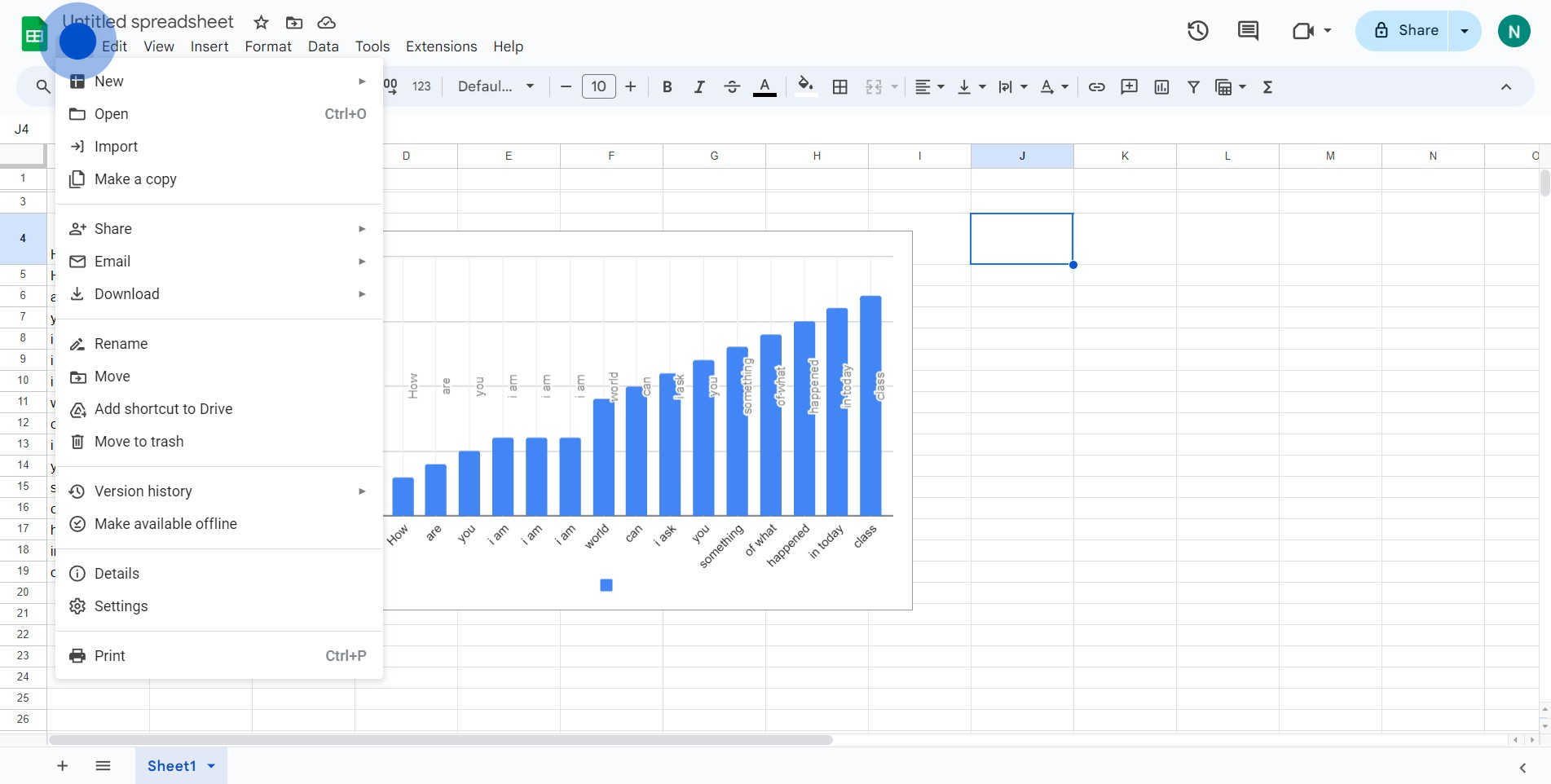Screen dimensions: 1551x784
Task: Select Import in the File menu
Action: click(x=219, y=147)
